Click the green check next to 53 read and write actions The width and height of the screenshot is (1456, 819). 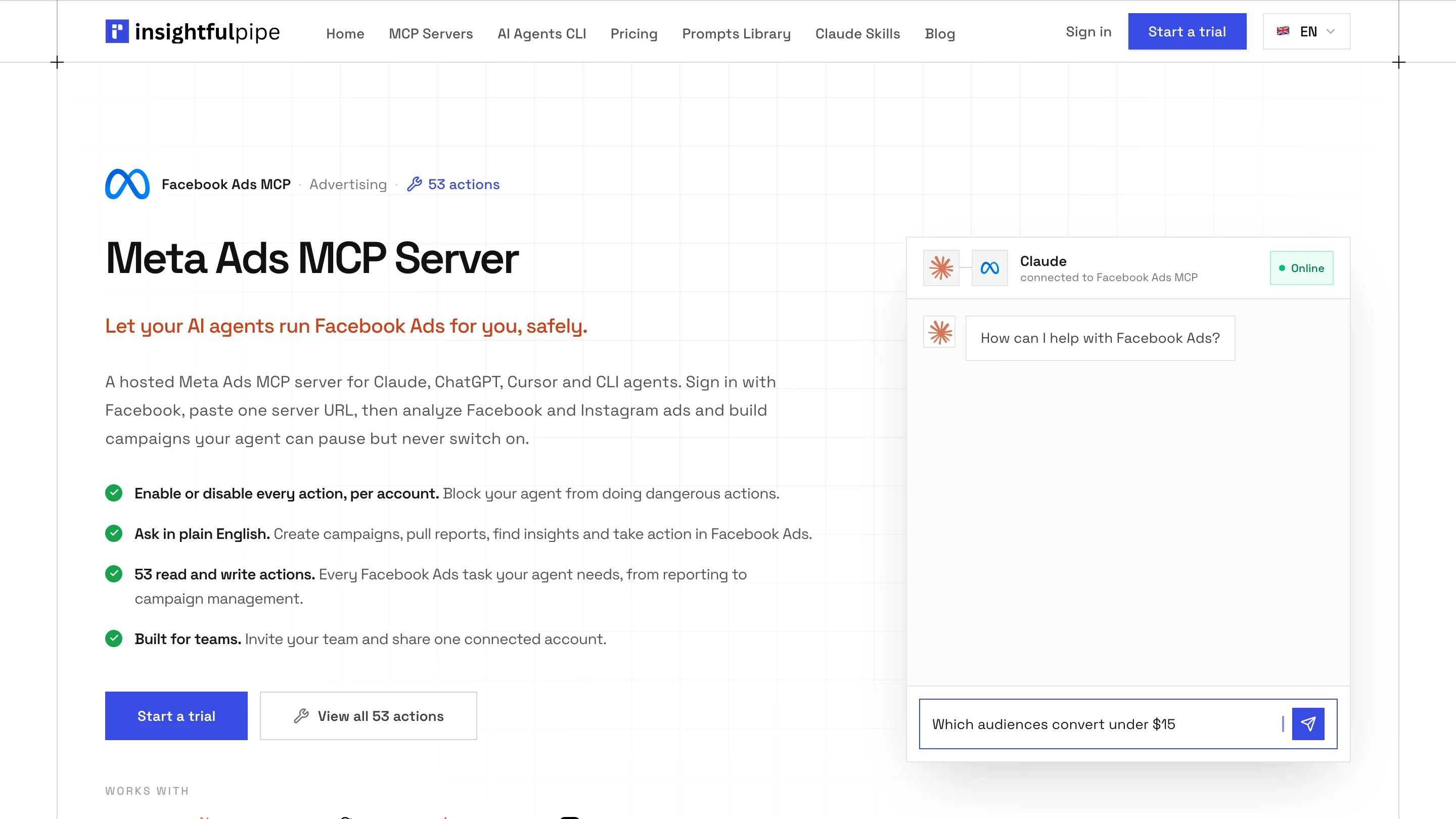114,574
